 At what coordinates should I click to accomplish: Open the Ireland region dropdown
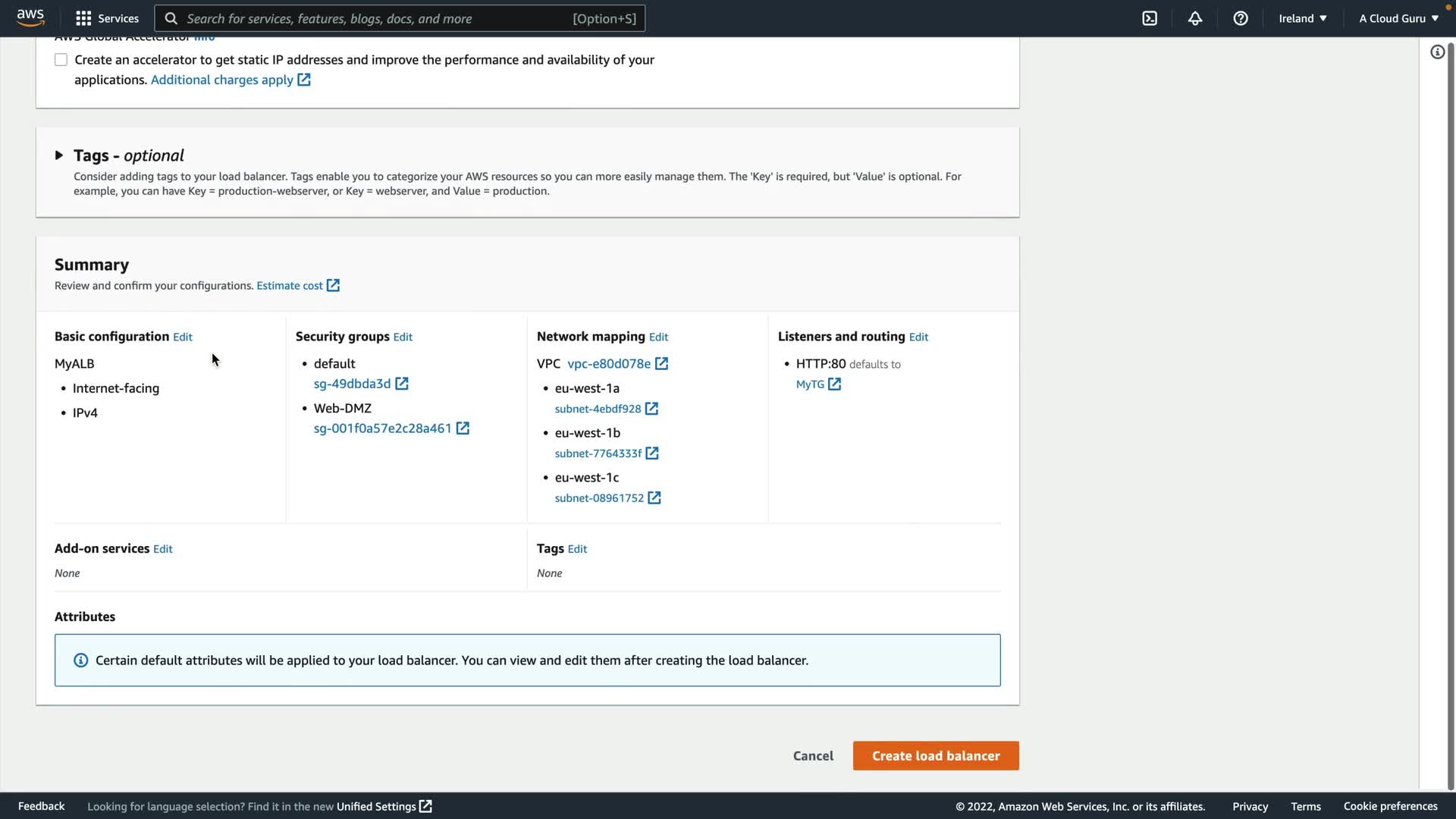pos(1302,18)
